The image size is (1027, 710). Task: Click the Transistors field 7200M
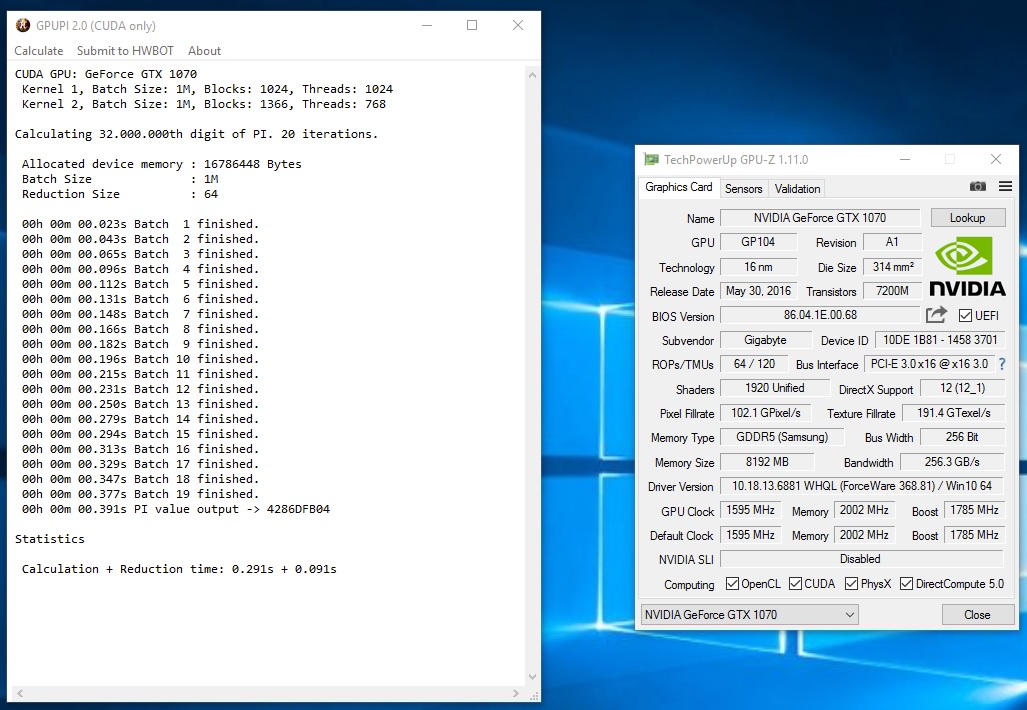(893, 291)
